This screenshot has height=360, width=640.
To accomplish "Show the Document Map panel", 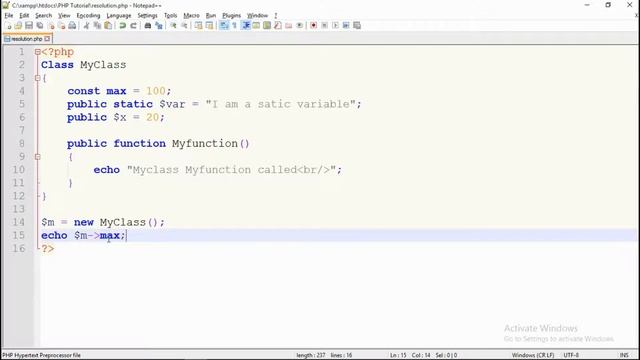I will click(x=267, y=25).
